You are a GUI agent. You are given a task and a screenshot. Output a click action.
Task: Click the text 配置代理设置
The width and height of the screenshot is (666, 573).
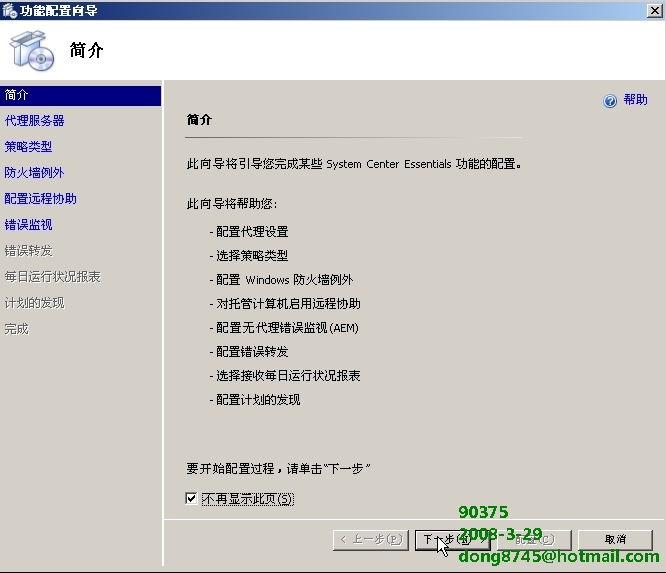(252, 232)
